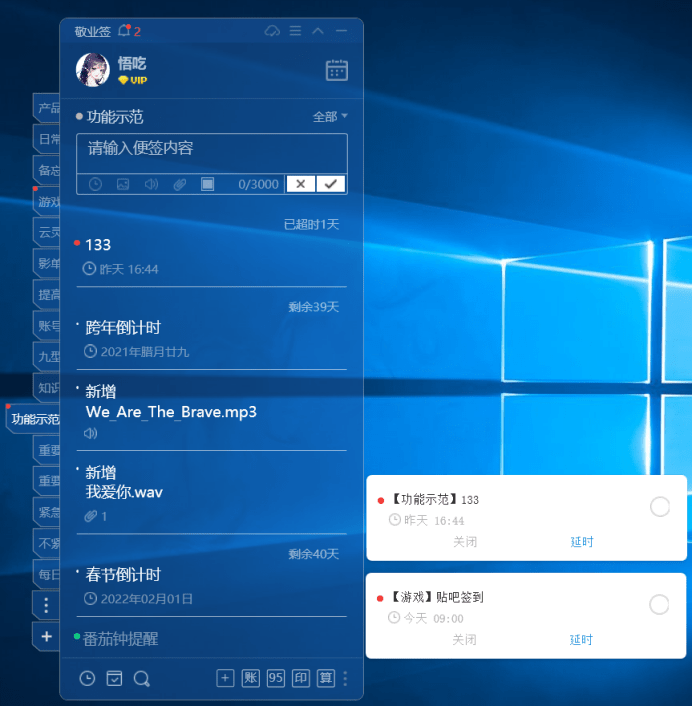Viewport: 693px width, 706px height.
Task: Mark 【功能示范】133 reminder as done
Action: click(x=660, y=507)
